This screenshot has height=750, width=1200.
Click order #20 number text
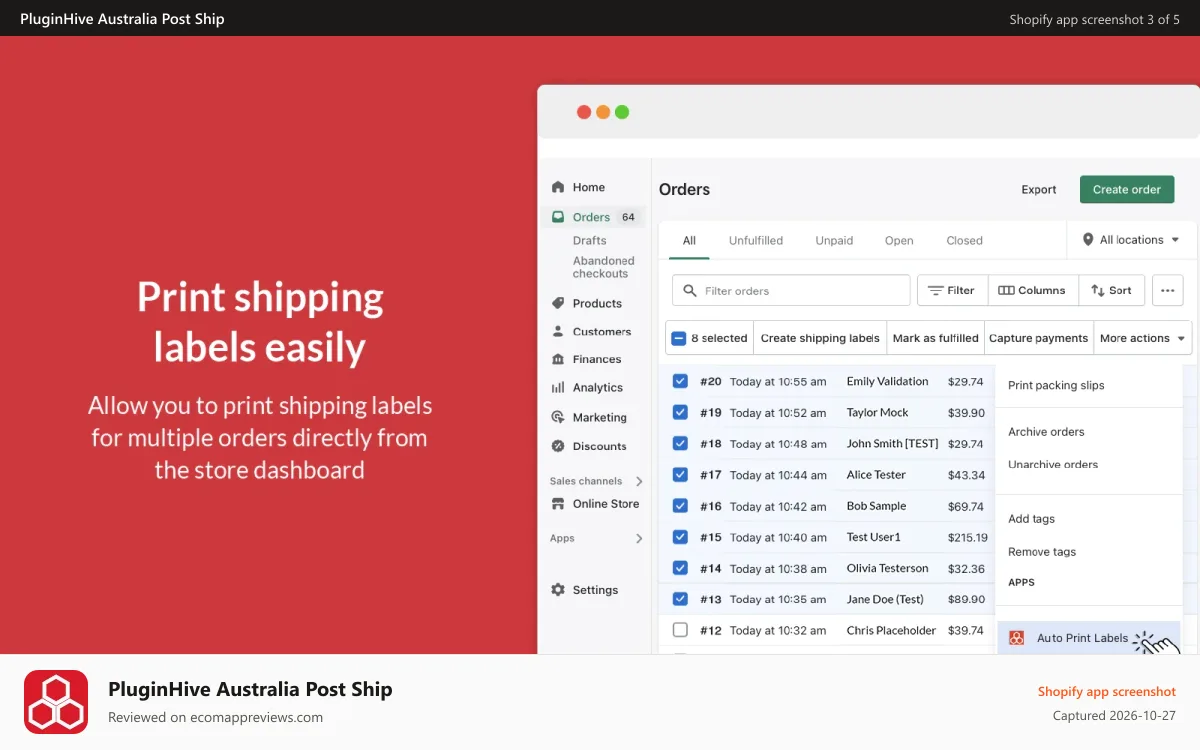click(x=711, y=381)
